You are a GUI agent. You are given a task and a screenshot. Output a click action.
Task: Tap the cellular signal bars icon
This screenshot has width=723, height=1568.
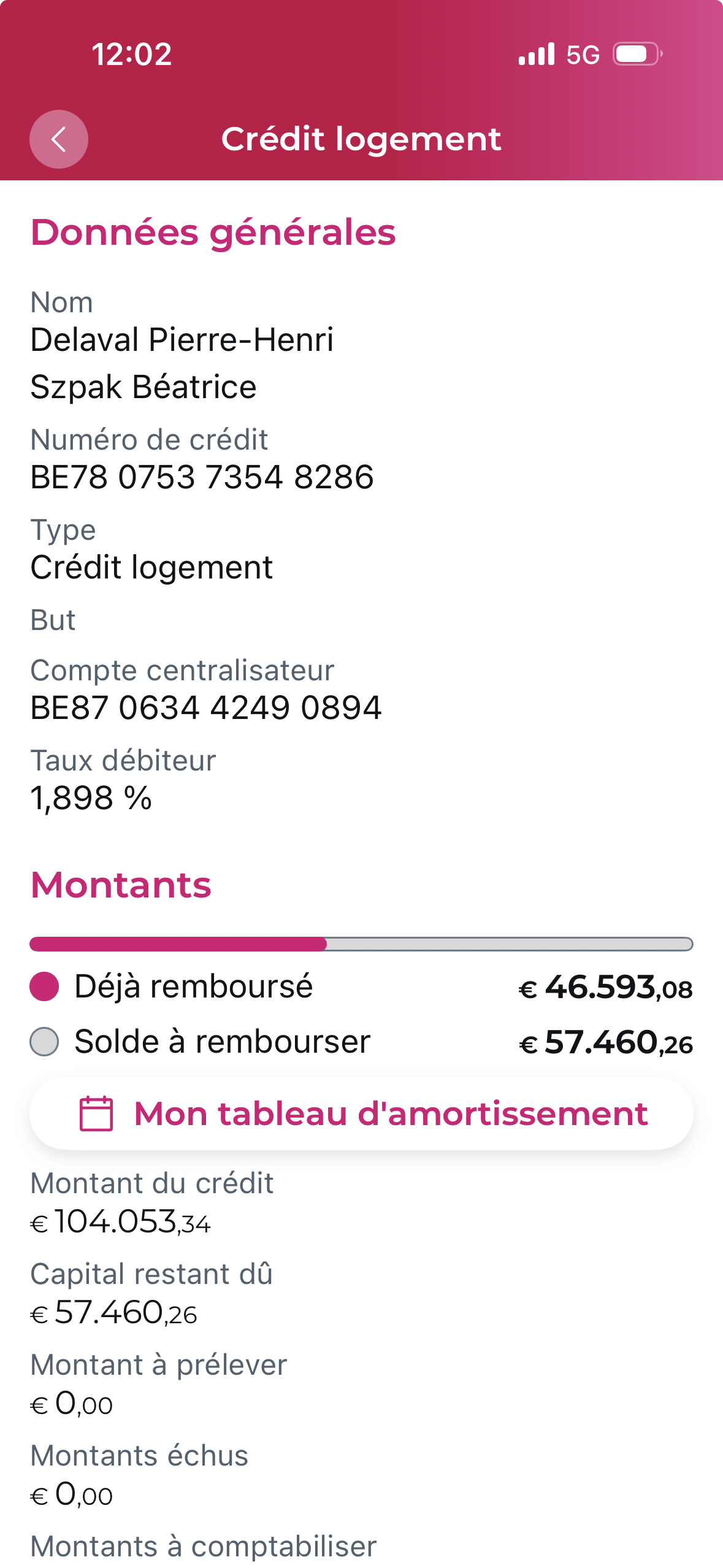536,54
